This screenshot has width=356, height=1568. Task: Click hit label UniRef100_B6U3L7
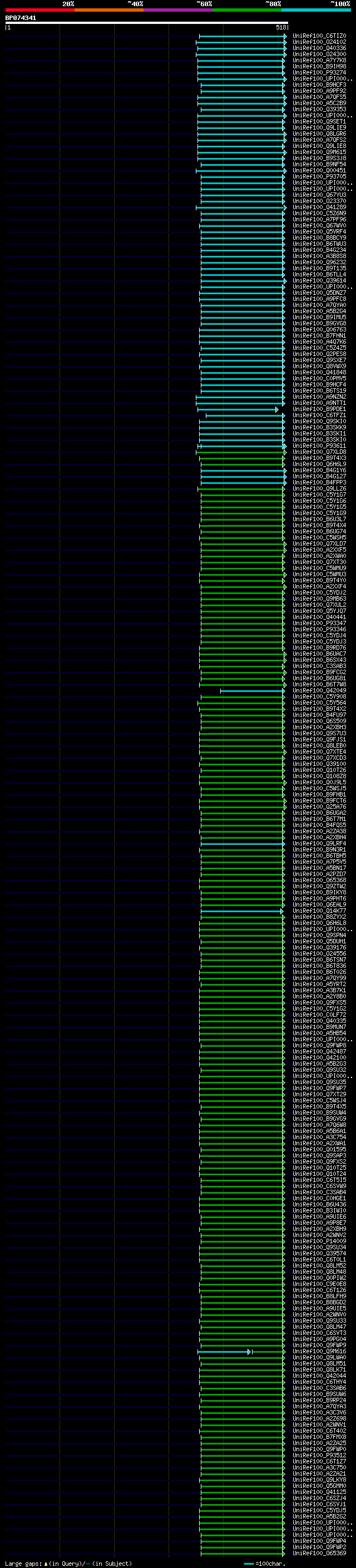pyautogui.click(x=319, y=519)
